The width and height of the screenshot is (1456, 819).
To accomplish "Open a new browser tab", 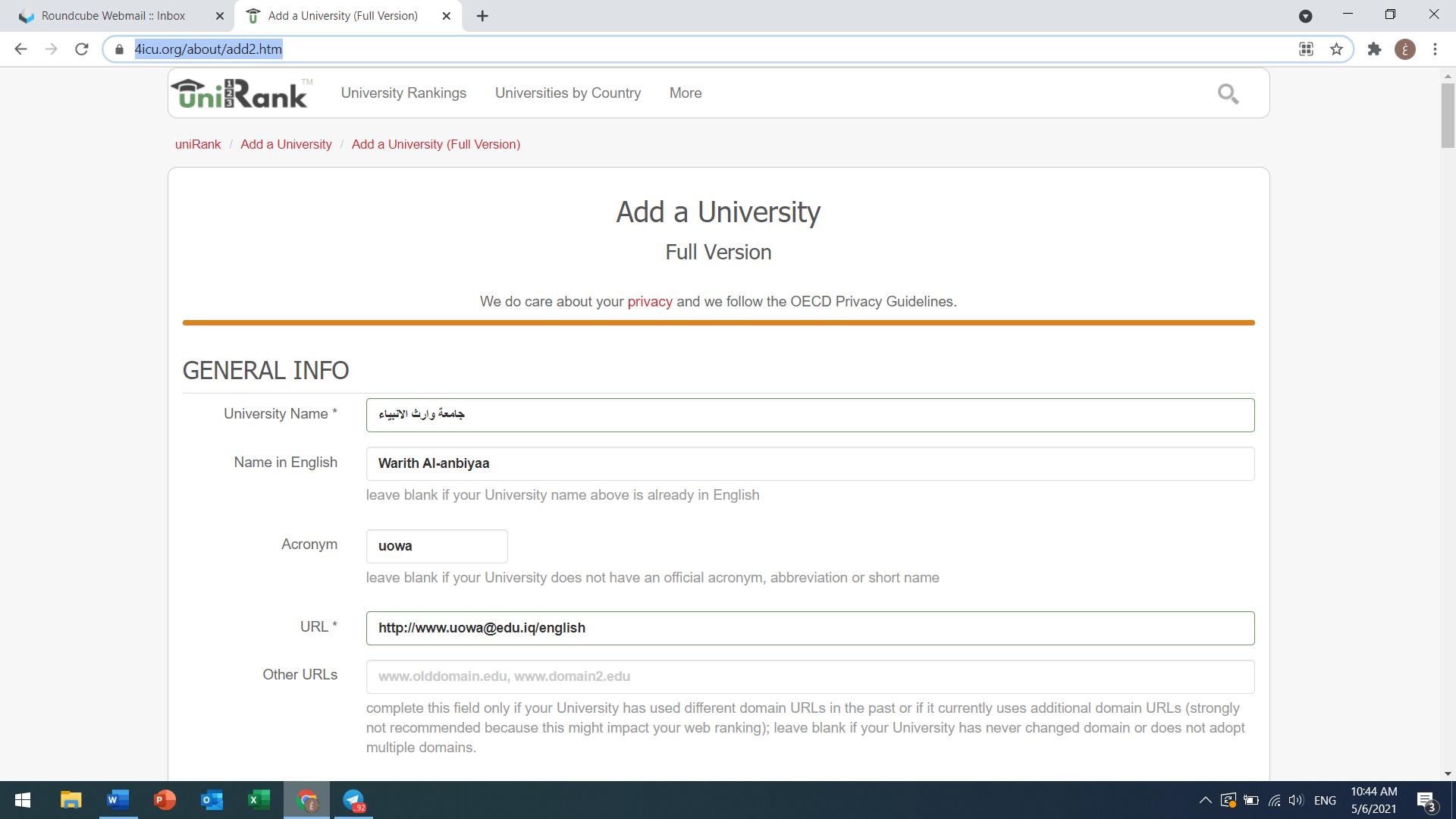I will (482, 15).
